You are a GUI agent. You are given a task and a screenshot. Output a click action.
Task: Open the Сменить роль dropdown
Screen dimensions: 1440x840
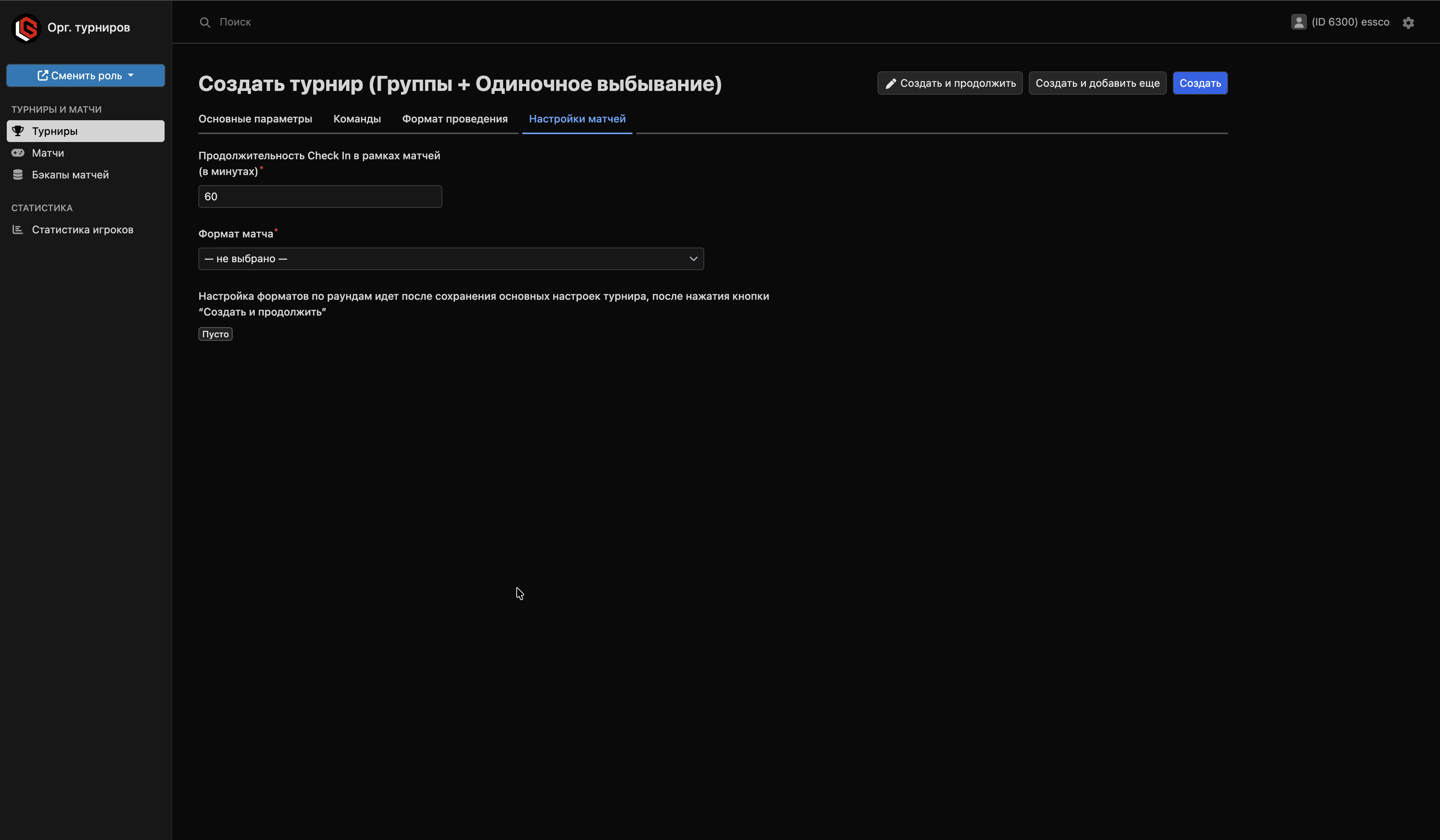click(x=86, y=76)
